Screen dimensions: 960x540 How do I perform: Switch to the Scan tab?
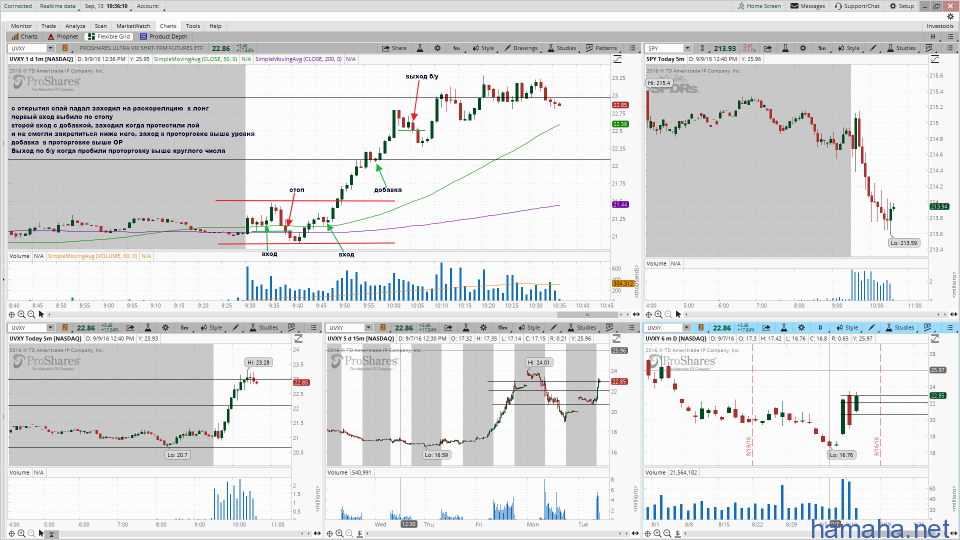(100, 26)
